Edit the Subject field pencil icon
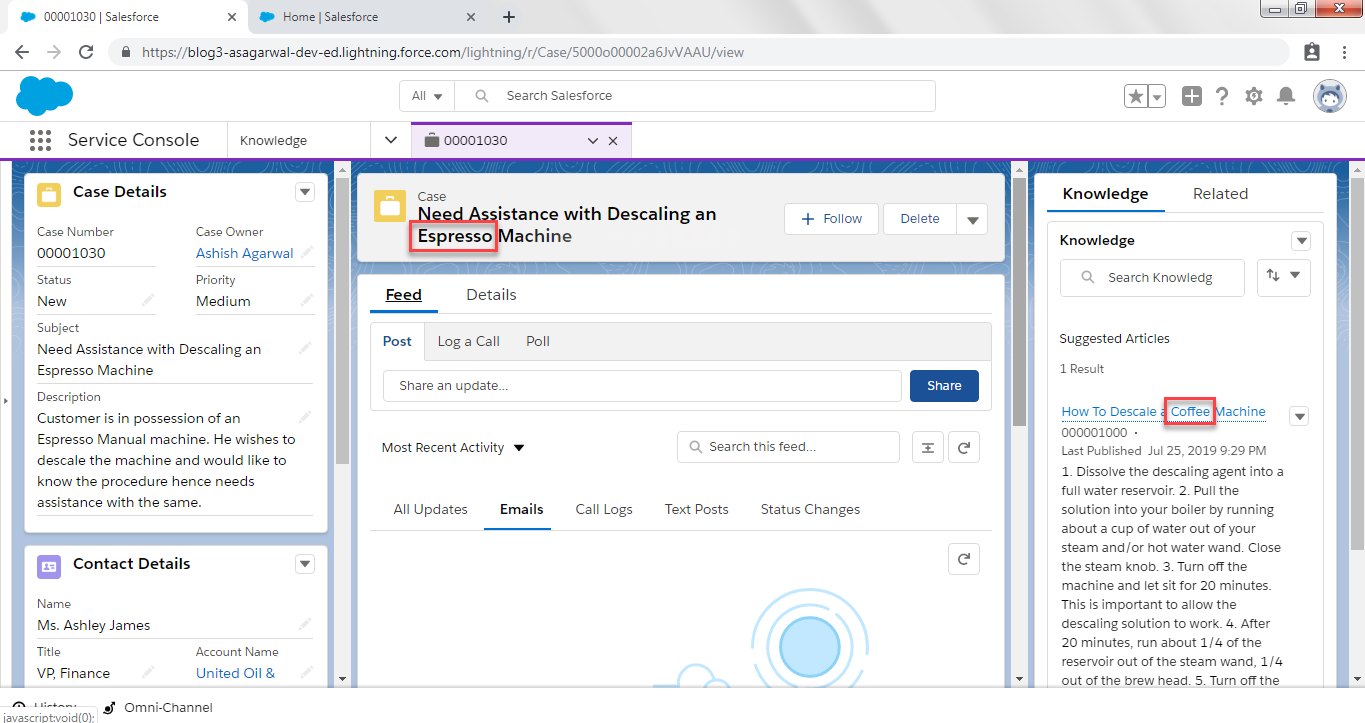1365x723 pixels. 306,348
